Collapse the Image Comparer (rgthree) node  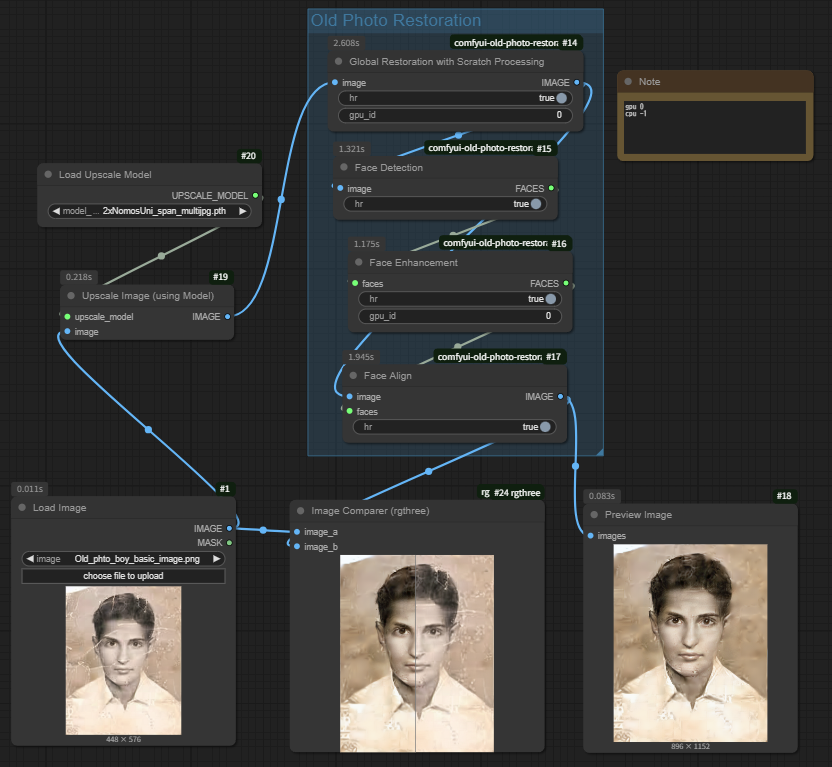301,510
